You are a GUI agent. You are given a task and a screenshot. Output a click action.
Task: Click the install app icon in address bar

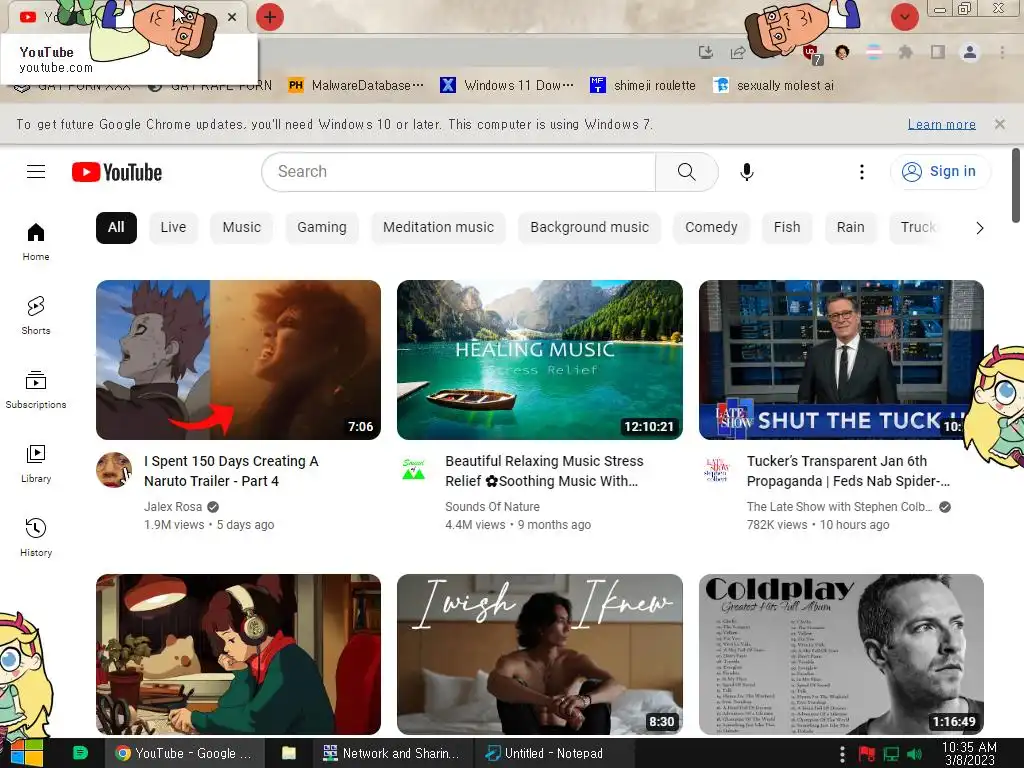click(706, 52)
